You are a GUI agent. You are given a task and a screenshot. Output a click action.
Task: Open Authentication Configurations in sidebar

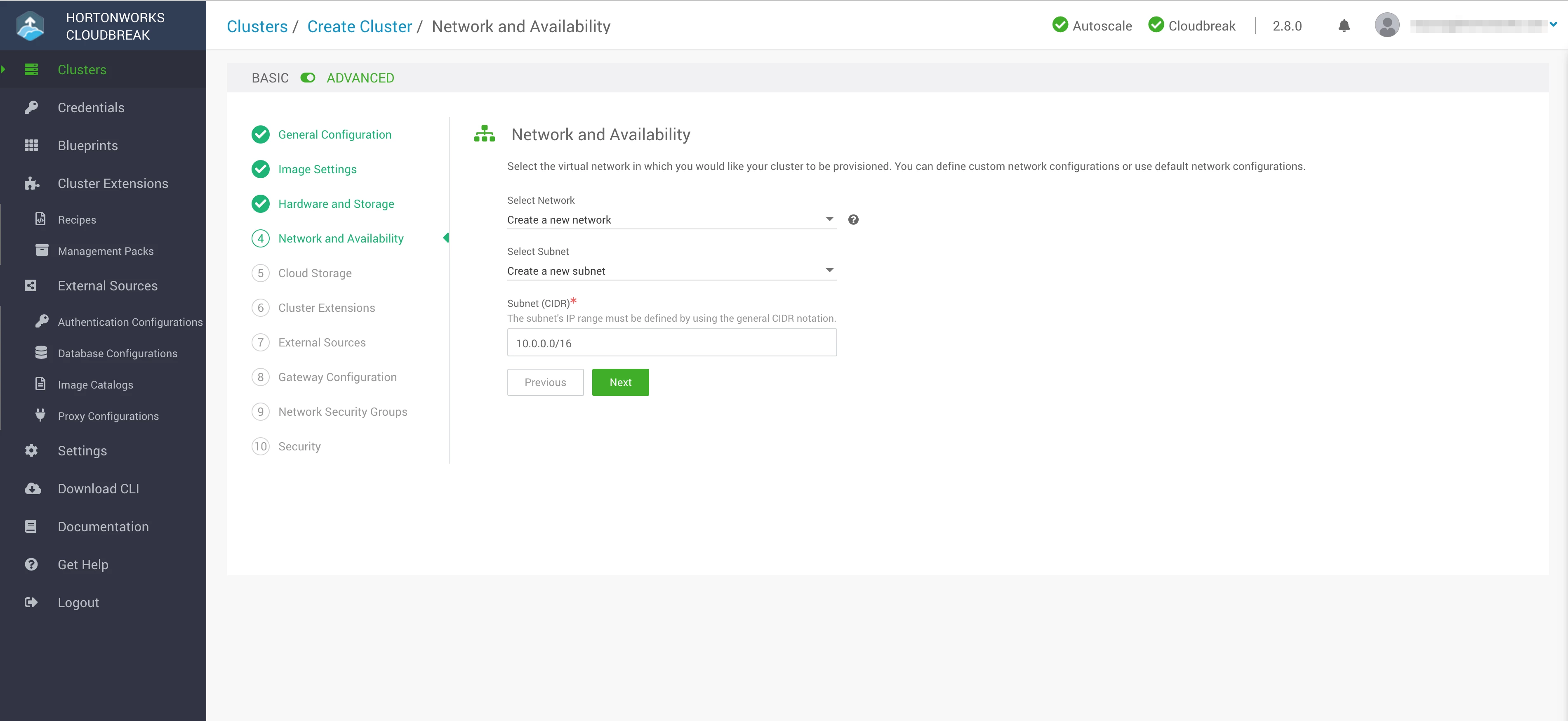[119, 322]
